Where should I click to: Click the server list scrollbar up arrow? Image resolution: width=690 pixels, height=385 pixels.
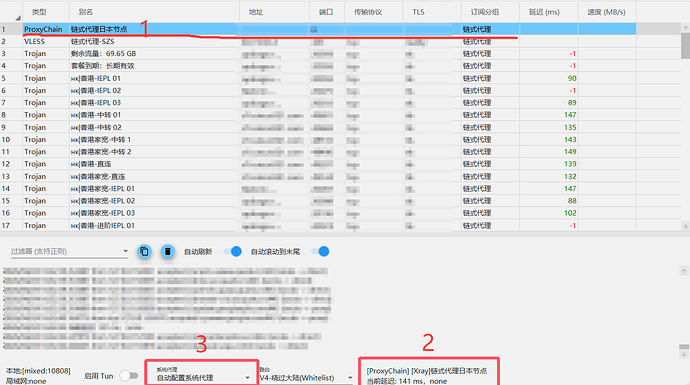click(x=685, y=28)
